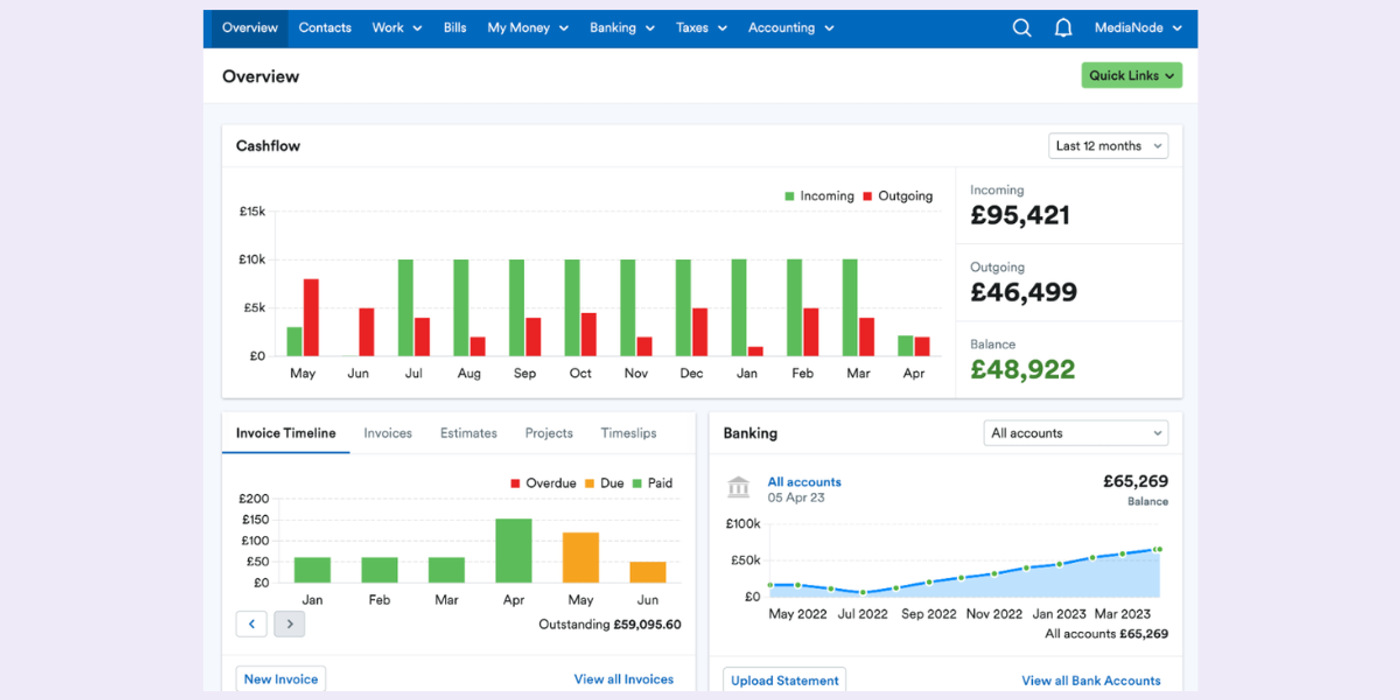Image resolution: width=1400 pixels, height=700 pixels.
Task: Advance the Invoice Timeline with right arrow
Action: point(289,623)
